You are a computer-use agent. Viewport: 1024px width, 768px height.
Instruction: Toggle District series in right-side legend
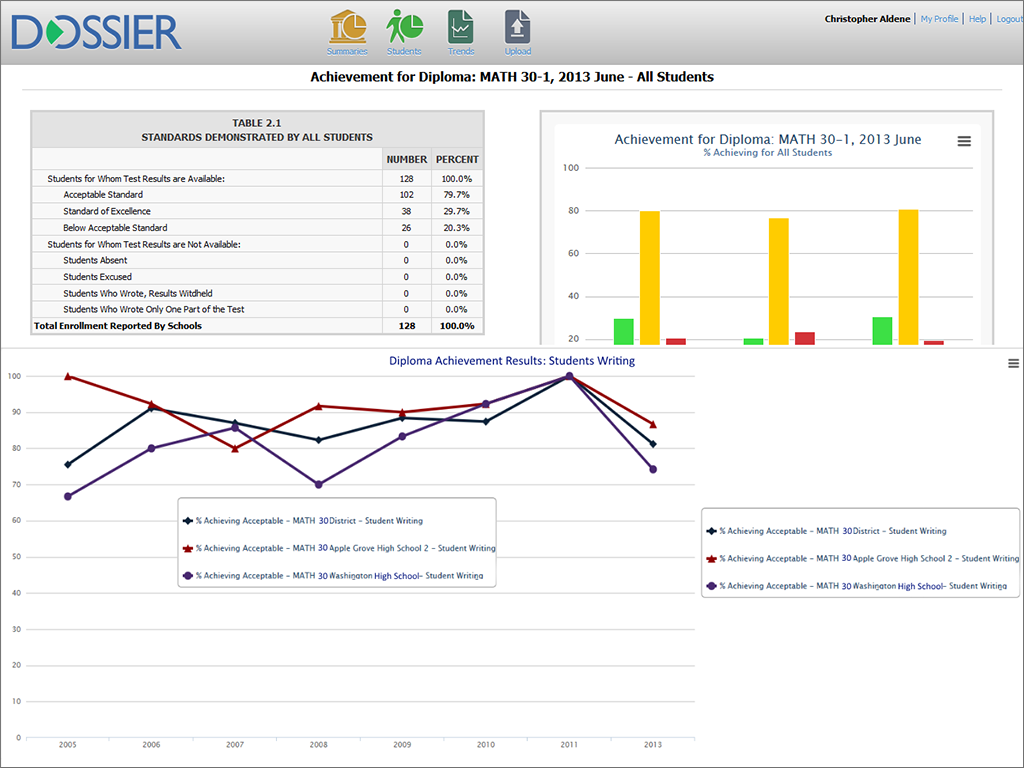click(832, 531)
